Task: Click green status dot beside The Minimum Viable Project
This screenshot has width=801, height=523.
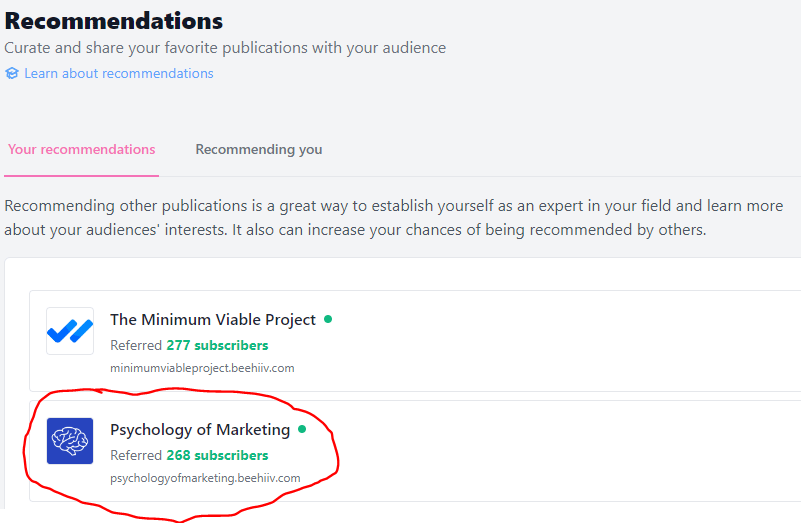Action: tap(328, 319)
